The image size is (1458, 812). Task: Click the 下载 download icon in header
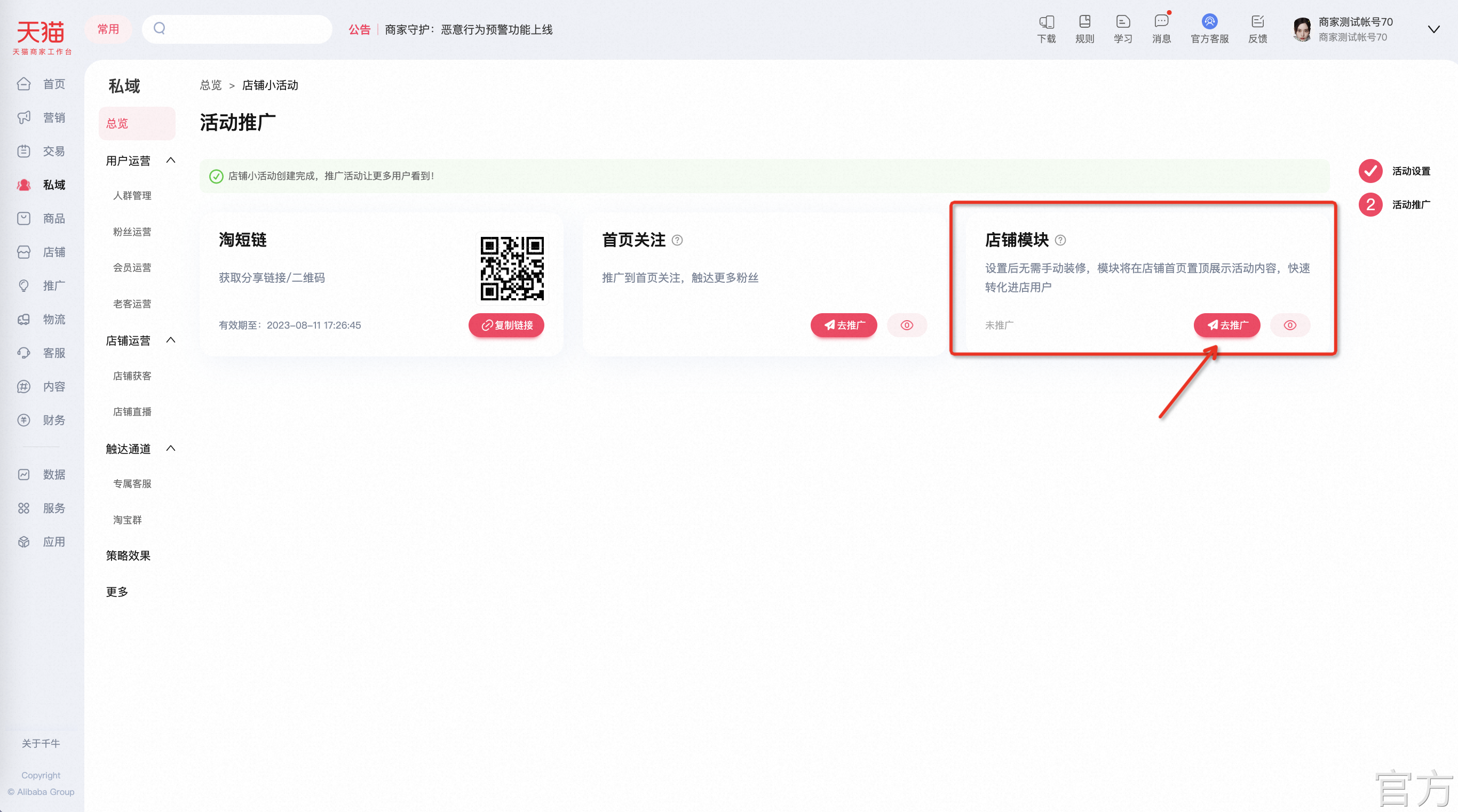point(1047,22)
